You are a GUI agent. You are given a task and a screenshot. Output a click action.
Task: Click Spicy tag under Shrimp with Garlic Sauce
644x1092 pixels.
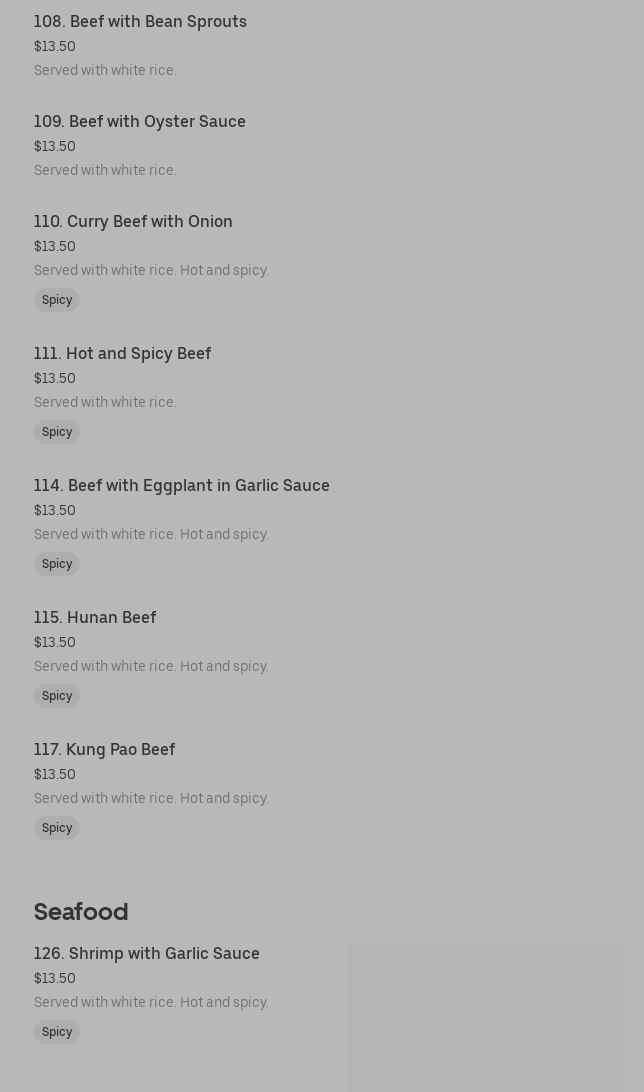[57, 1032]
